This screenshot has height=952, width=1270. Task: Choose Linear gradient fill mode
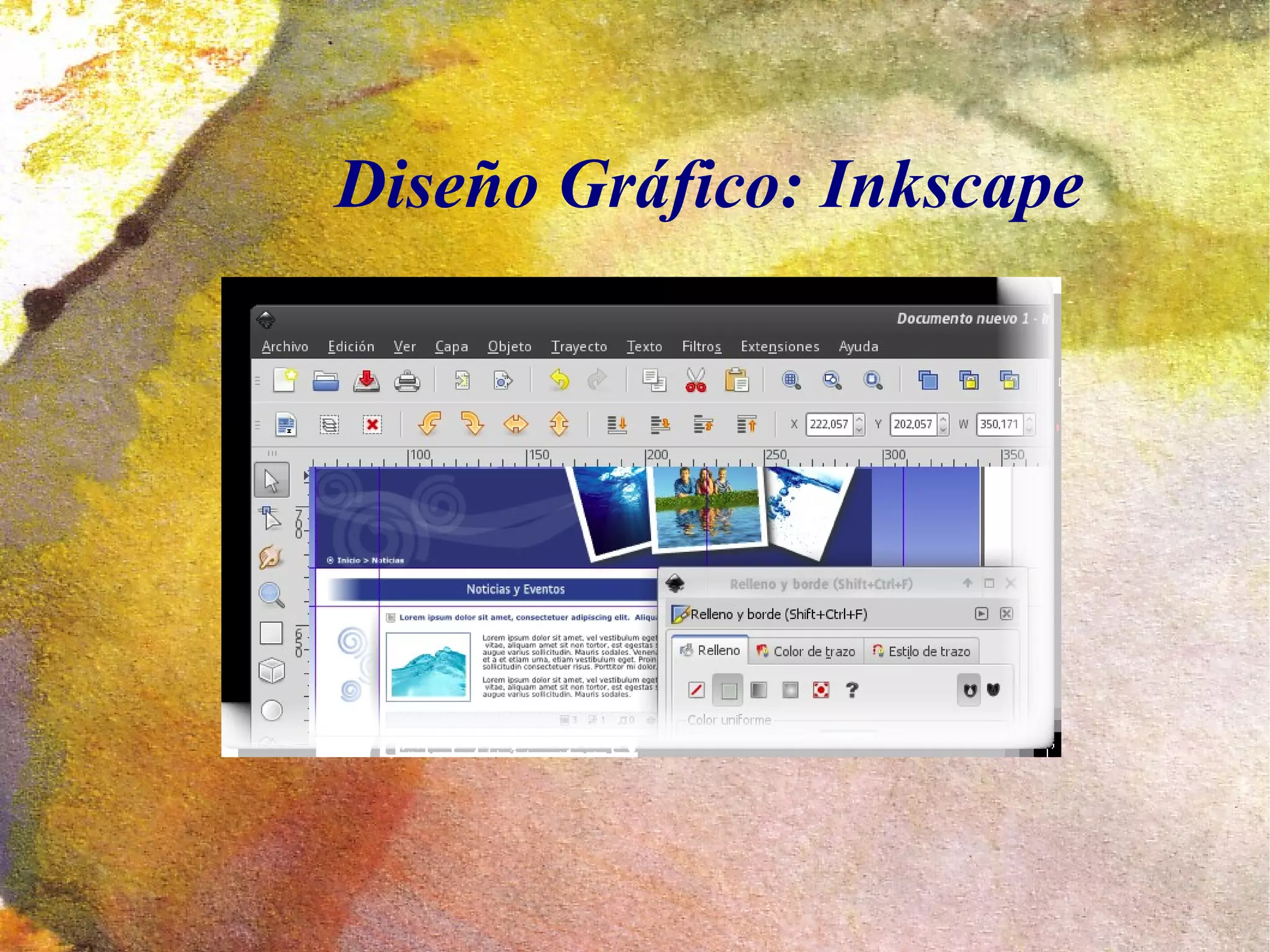(x=759, y=690)
